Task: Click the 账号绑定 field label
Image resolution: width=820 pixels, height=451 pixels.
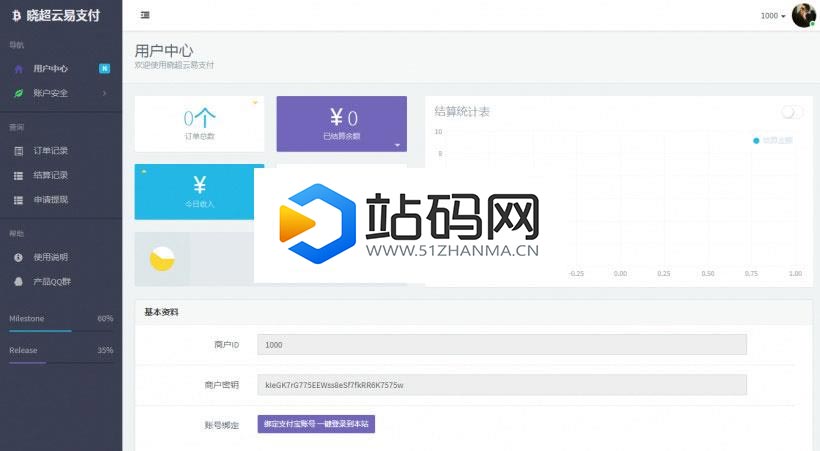Action: (222, 425)
